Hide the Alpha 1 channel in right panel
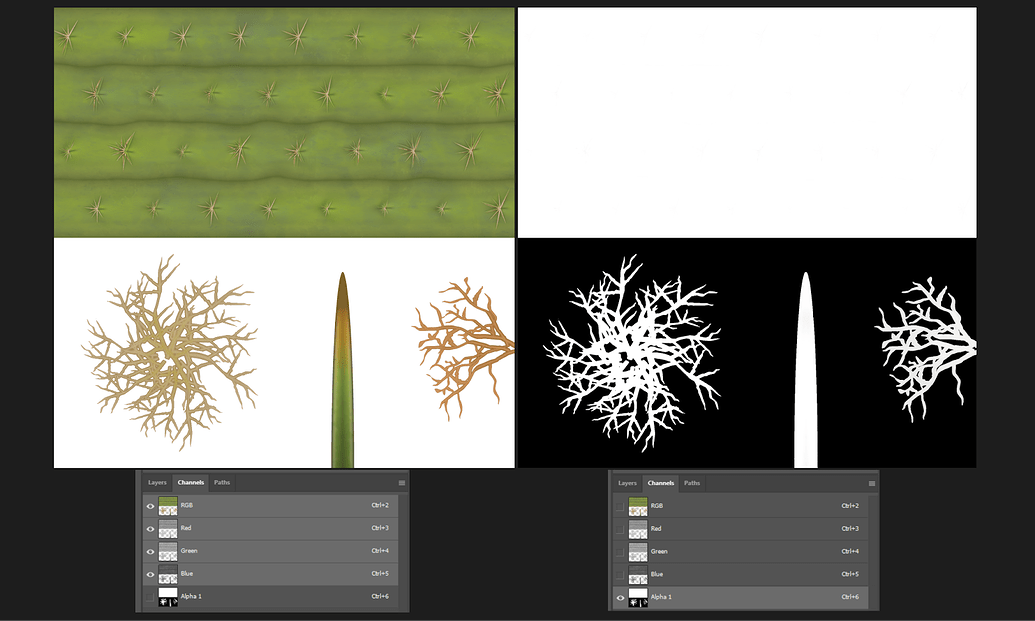 620,597
